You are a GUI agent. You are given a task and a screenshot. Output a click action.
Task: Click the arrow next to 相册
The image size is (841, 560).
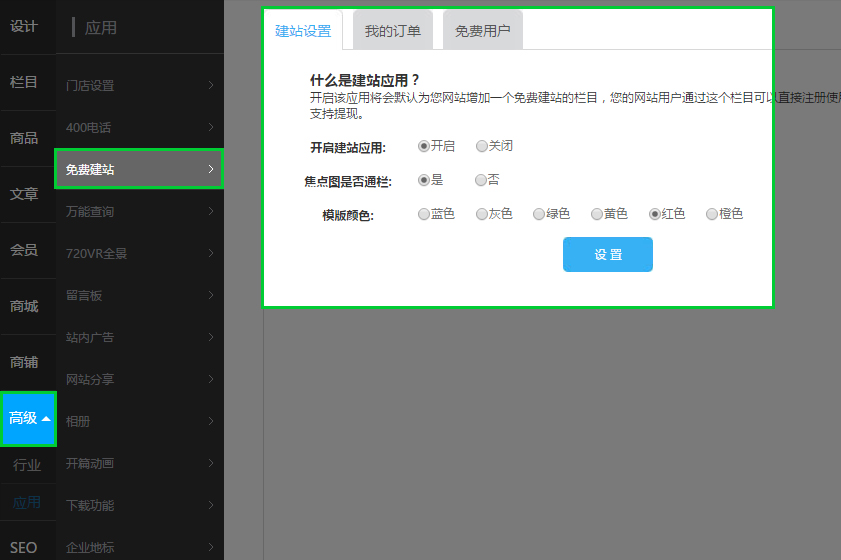click(211, 422)
